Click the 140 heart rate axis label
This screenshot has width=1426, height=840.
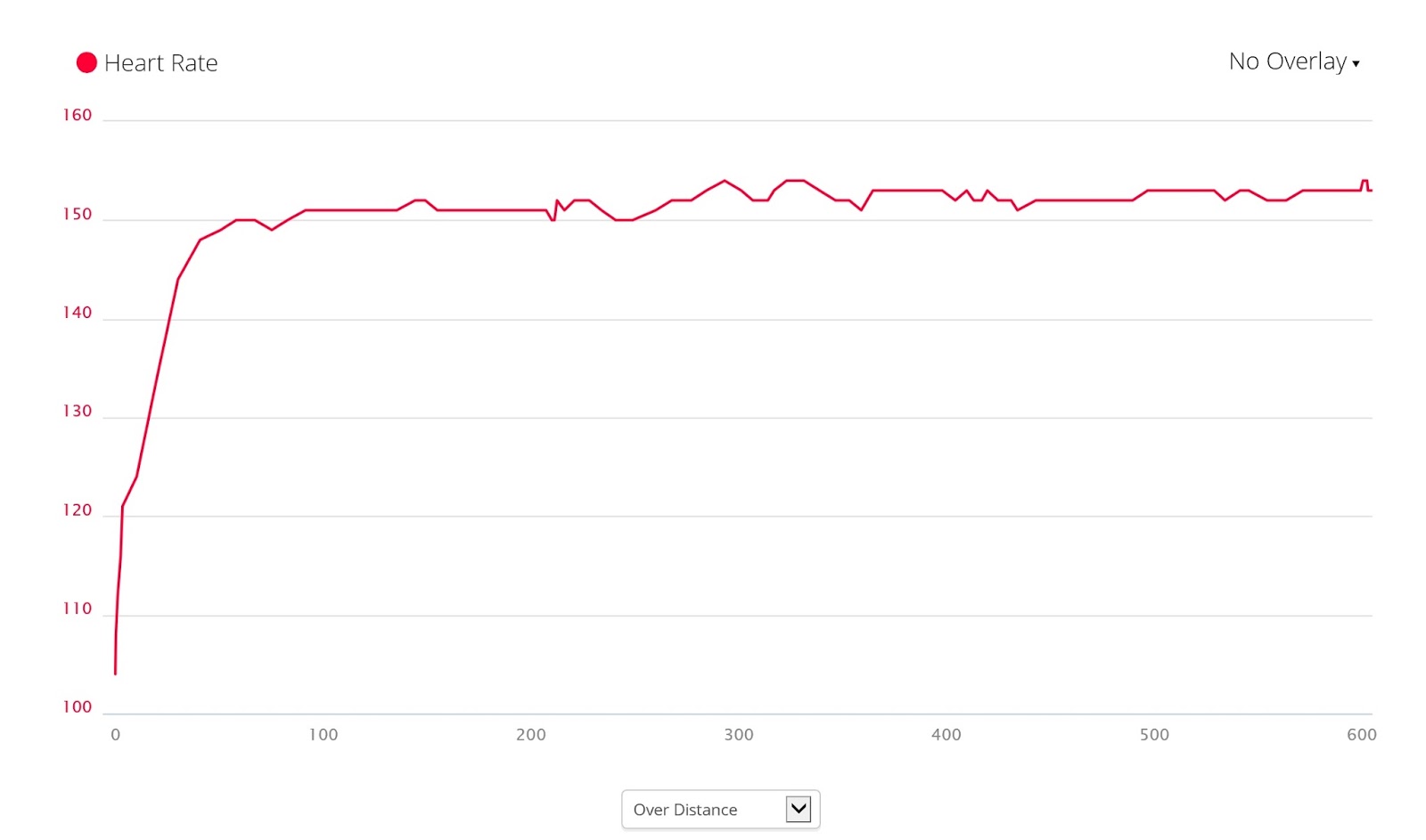[x=78, y=313]
